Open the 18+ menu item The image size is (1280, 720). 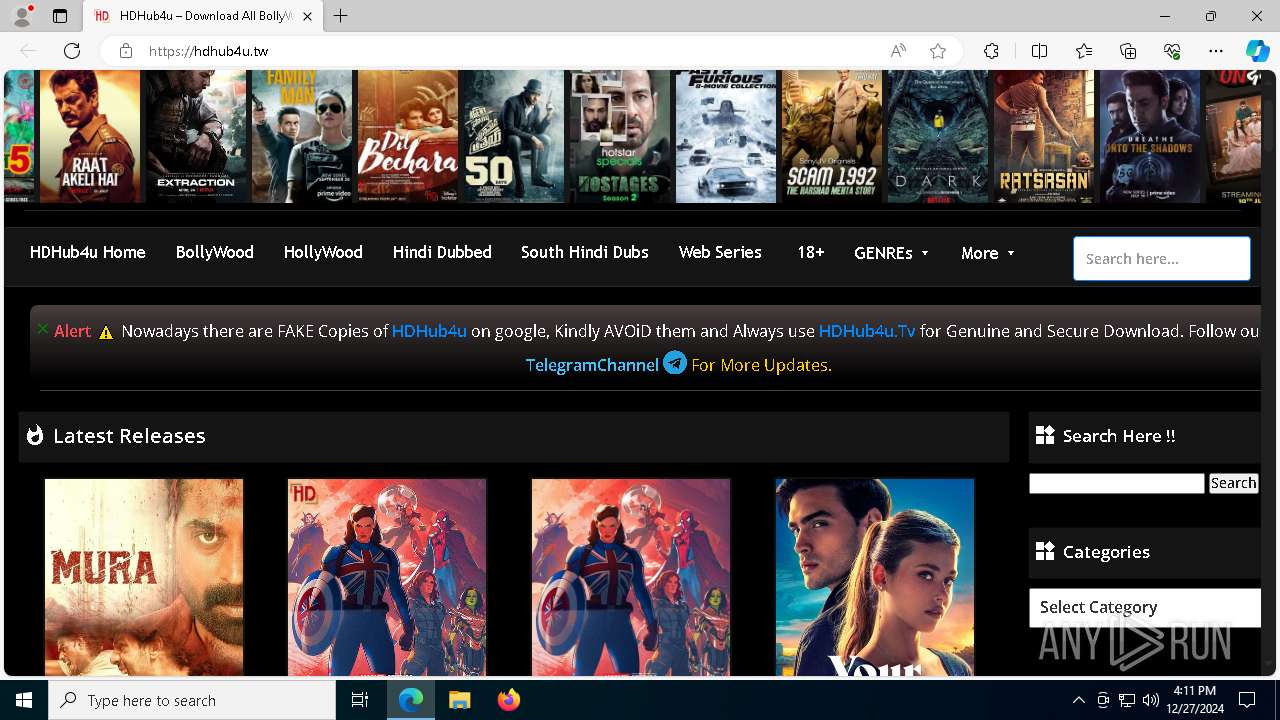[810, 252]
